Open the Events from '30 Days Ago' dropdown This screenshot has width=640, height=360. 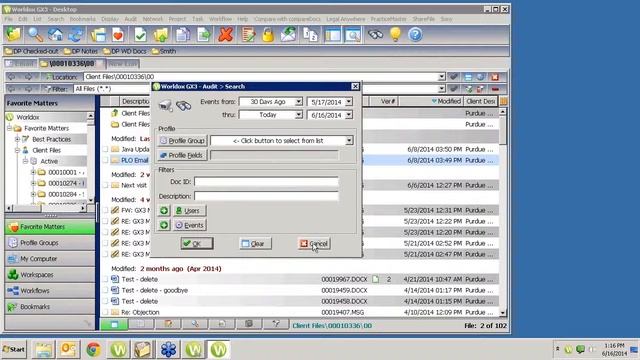(299, 102)
